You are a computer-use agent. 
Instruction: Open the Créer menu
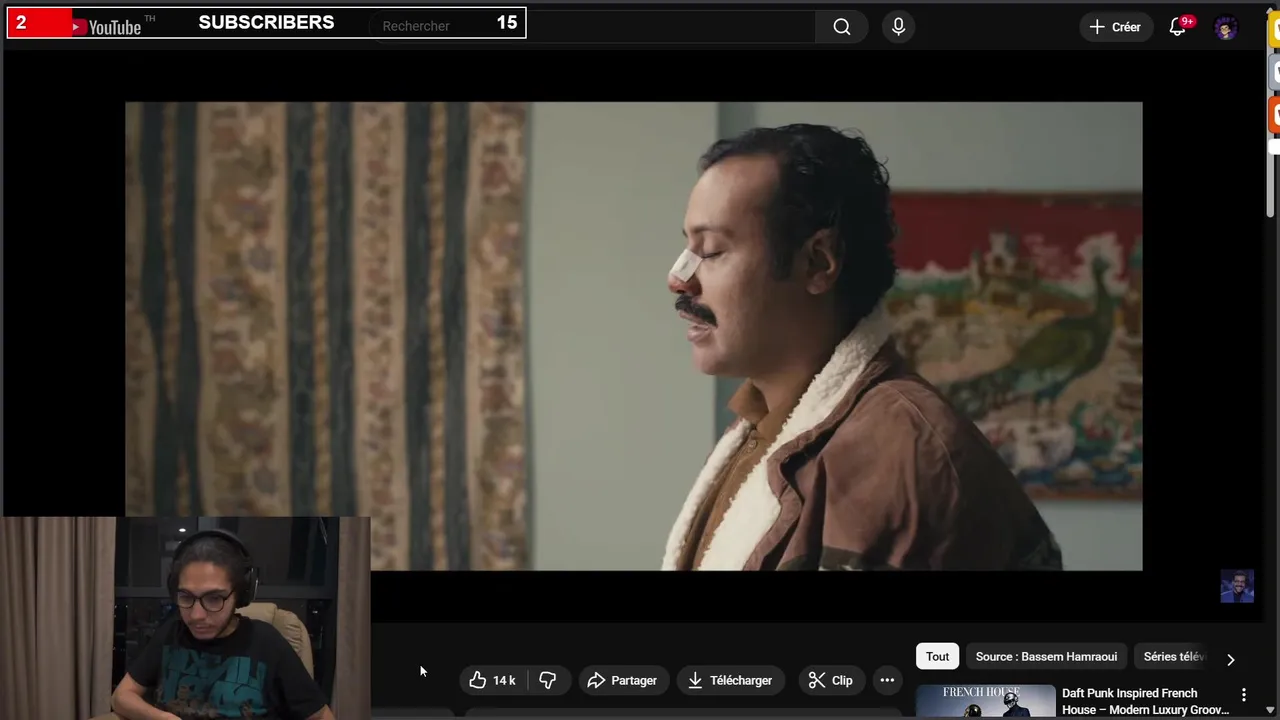pyautogui.click(x=1116, y=27)
